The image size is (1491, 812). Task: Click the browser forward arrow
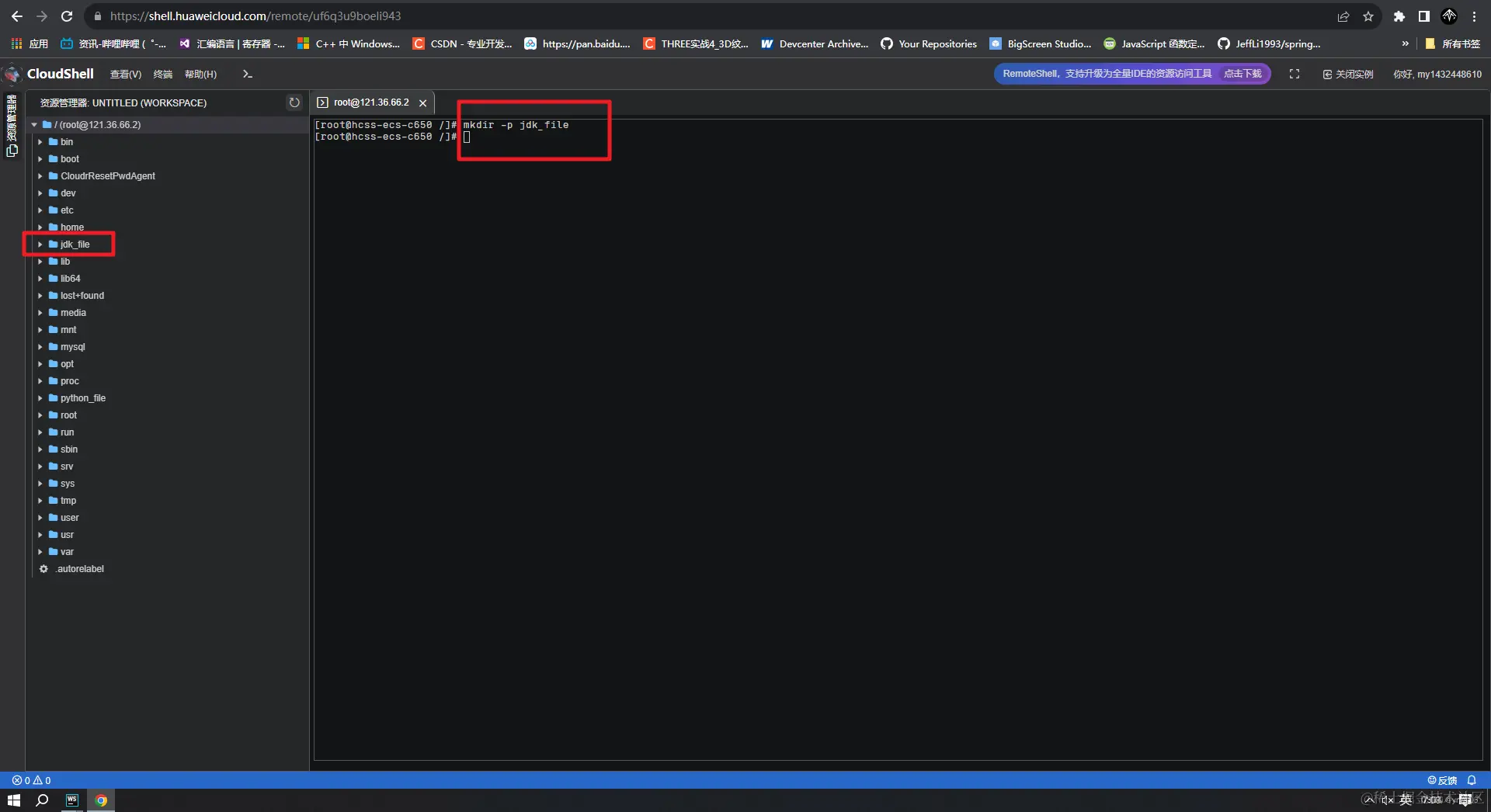tap(42, 16)
